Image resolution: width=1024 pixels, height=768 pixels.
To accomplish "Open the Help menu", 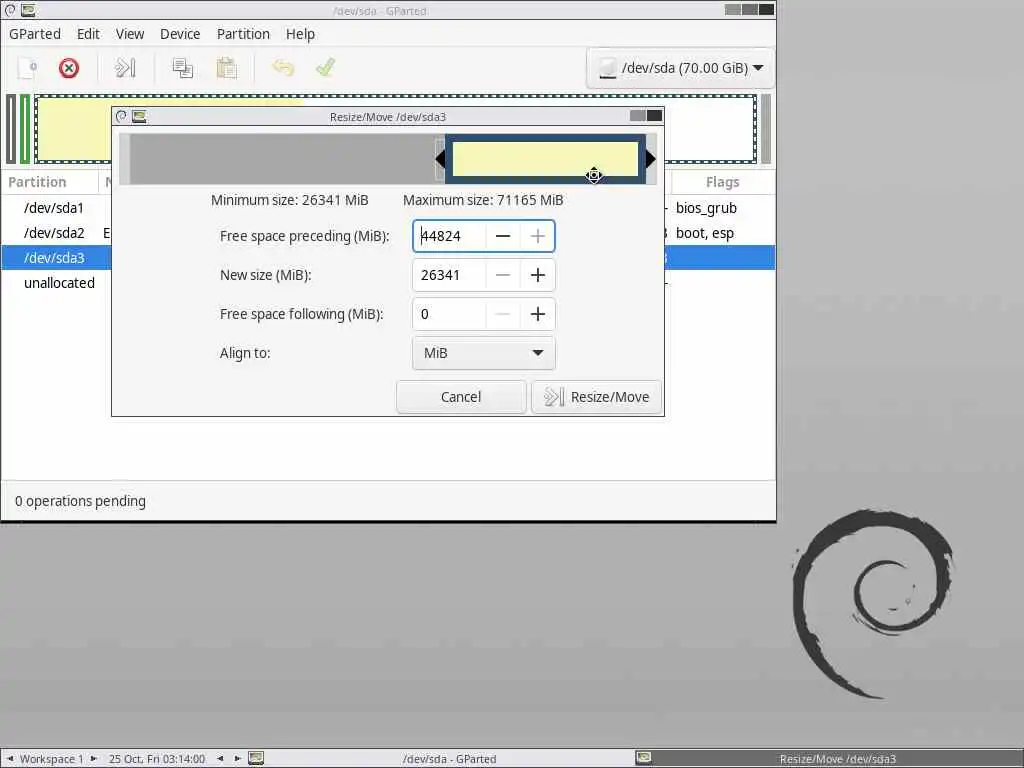I will coord(300,34).
